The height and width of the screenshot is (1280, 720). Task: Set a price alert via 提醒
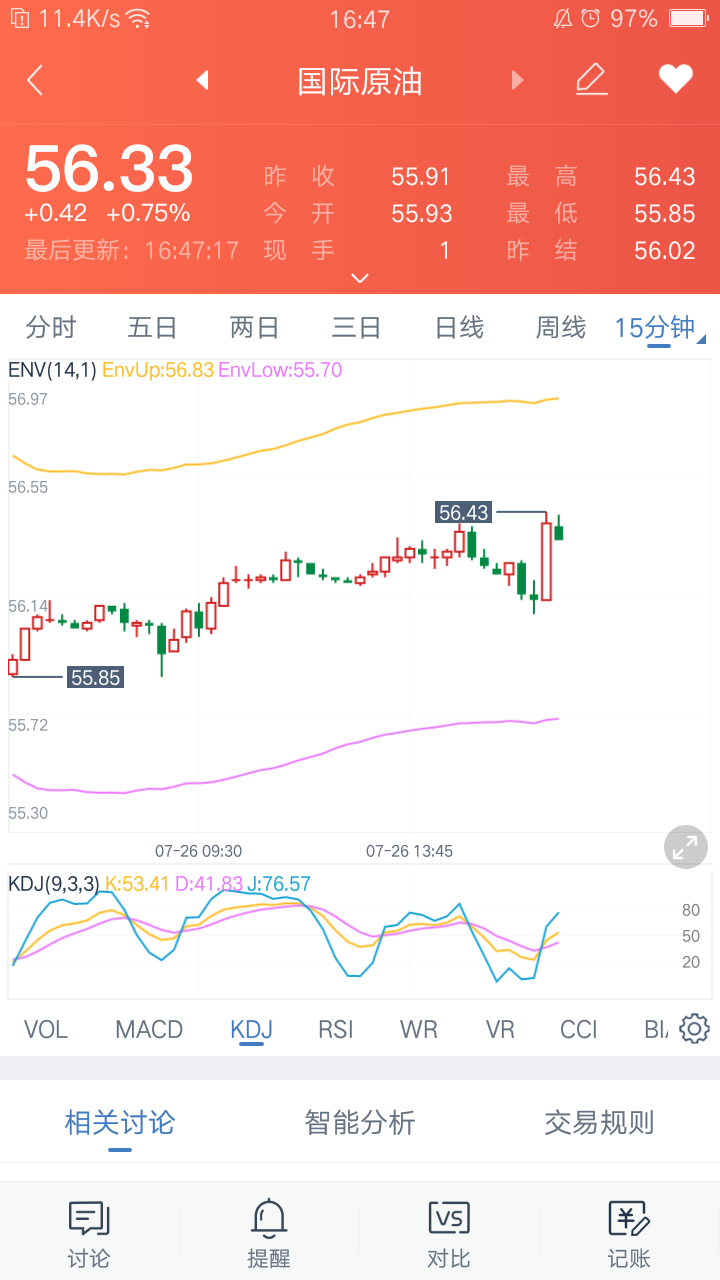pyautogui.click(x=269, y=1235)
